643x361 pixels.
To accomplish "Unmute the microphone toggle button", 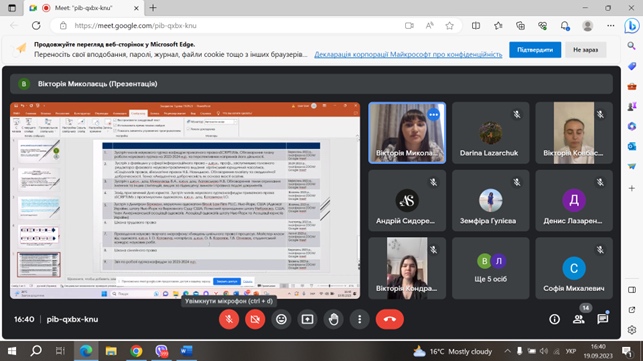I will click(x=229, y=319).
